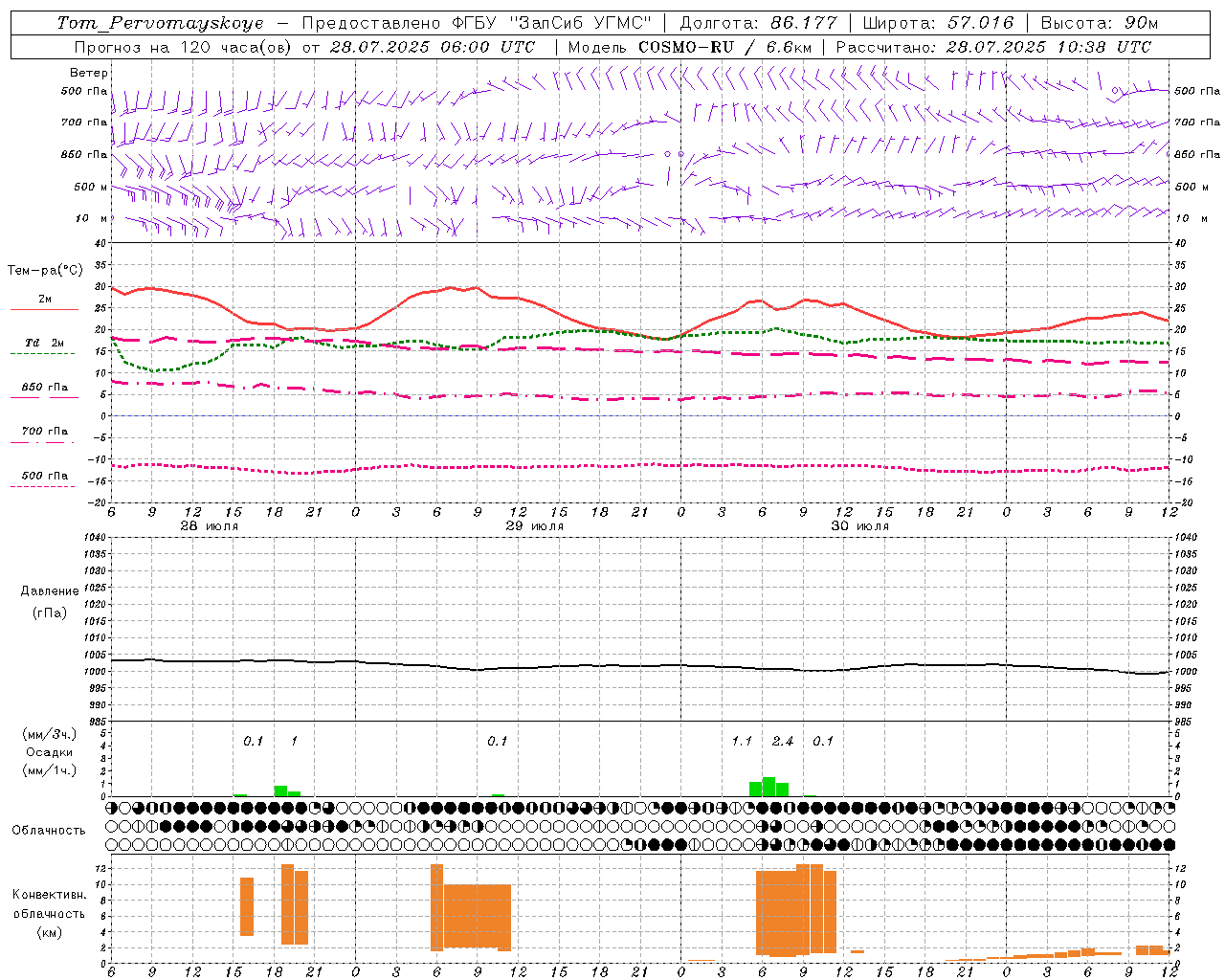Click the 'Ветер' wind panel label
Screen dimensions: 1225x980
click(x=89, y=73)
